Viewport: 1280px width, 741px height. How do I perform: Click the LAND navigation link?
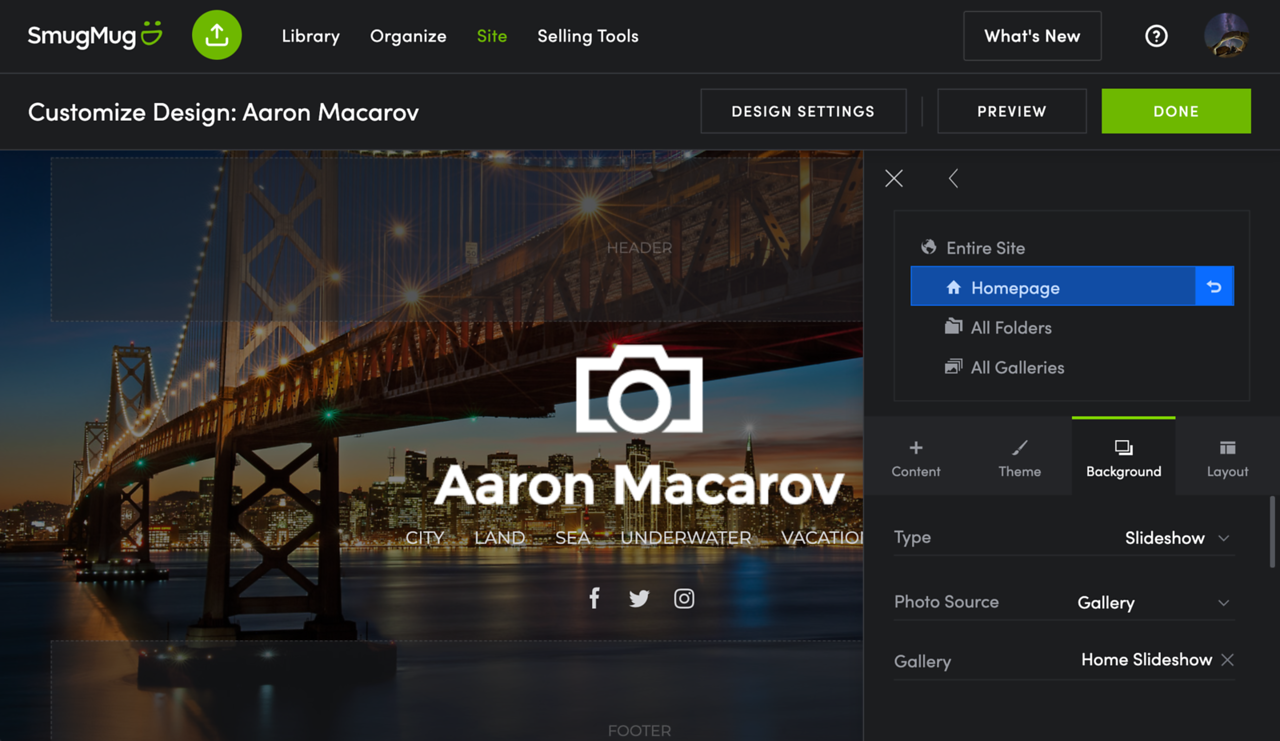coord(499,538)
